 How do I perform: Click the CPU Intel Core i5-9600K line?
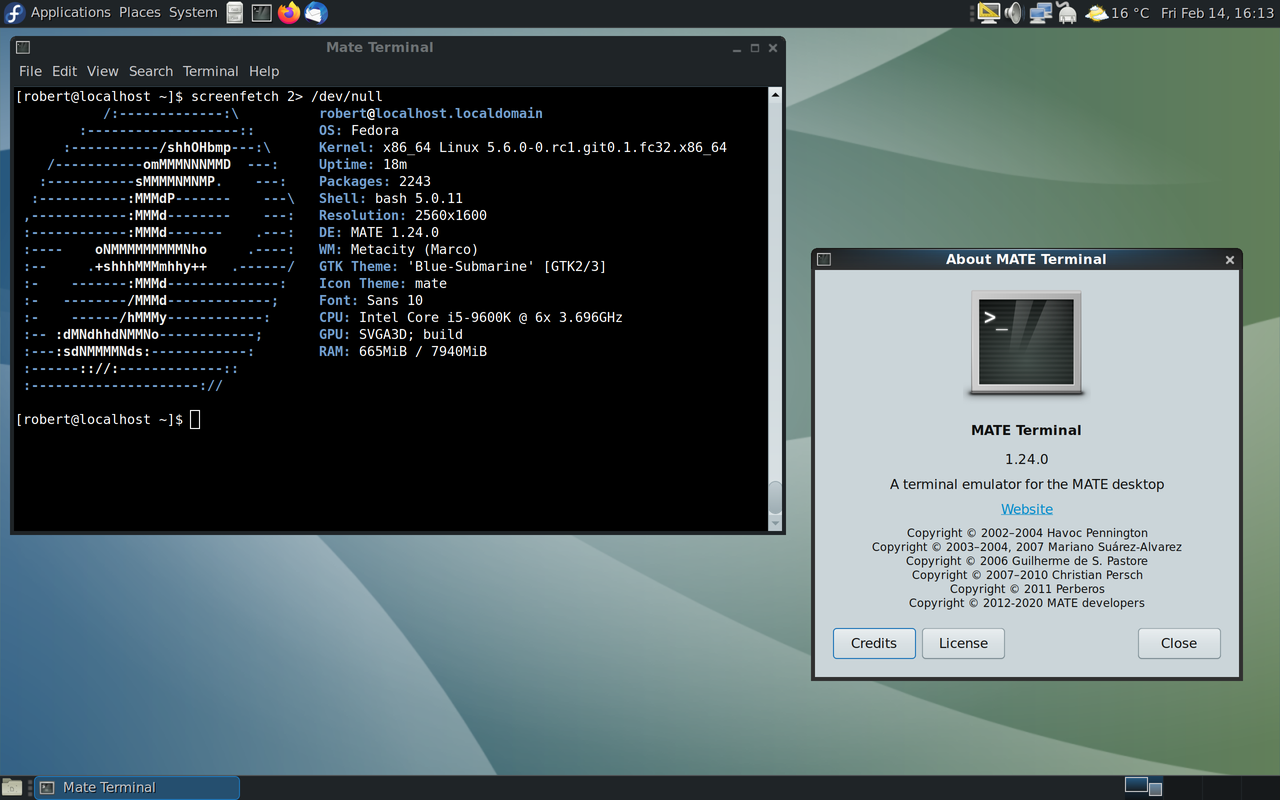[471, 318]
